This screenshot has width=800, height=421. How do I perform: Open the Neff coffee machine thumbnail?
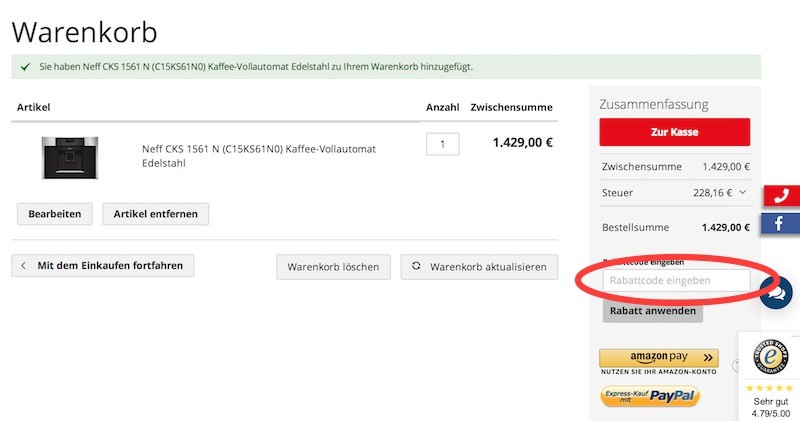(70, 158)
